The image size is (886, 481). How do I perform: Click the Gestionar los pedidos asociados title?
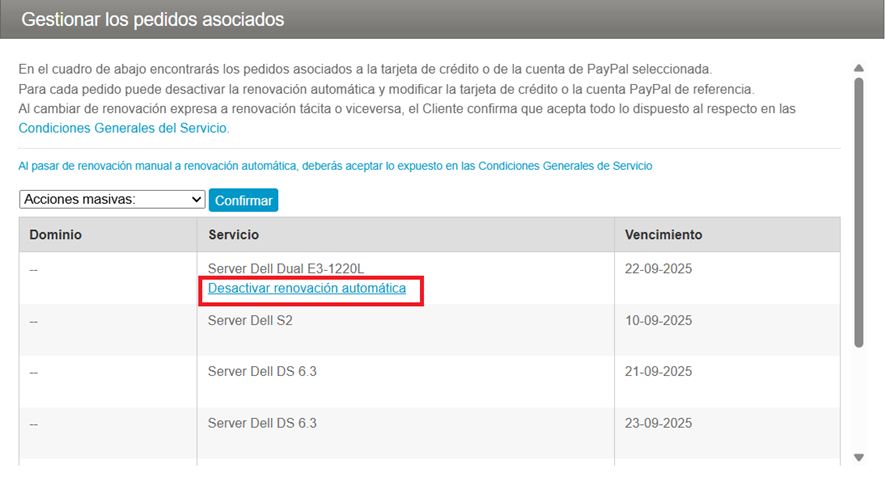(153, 20)
